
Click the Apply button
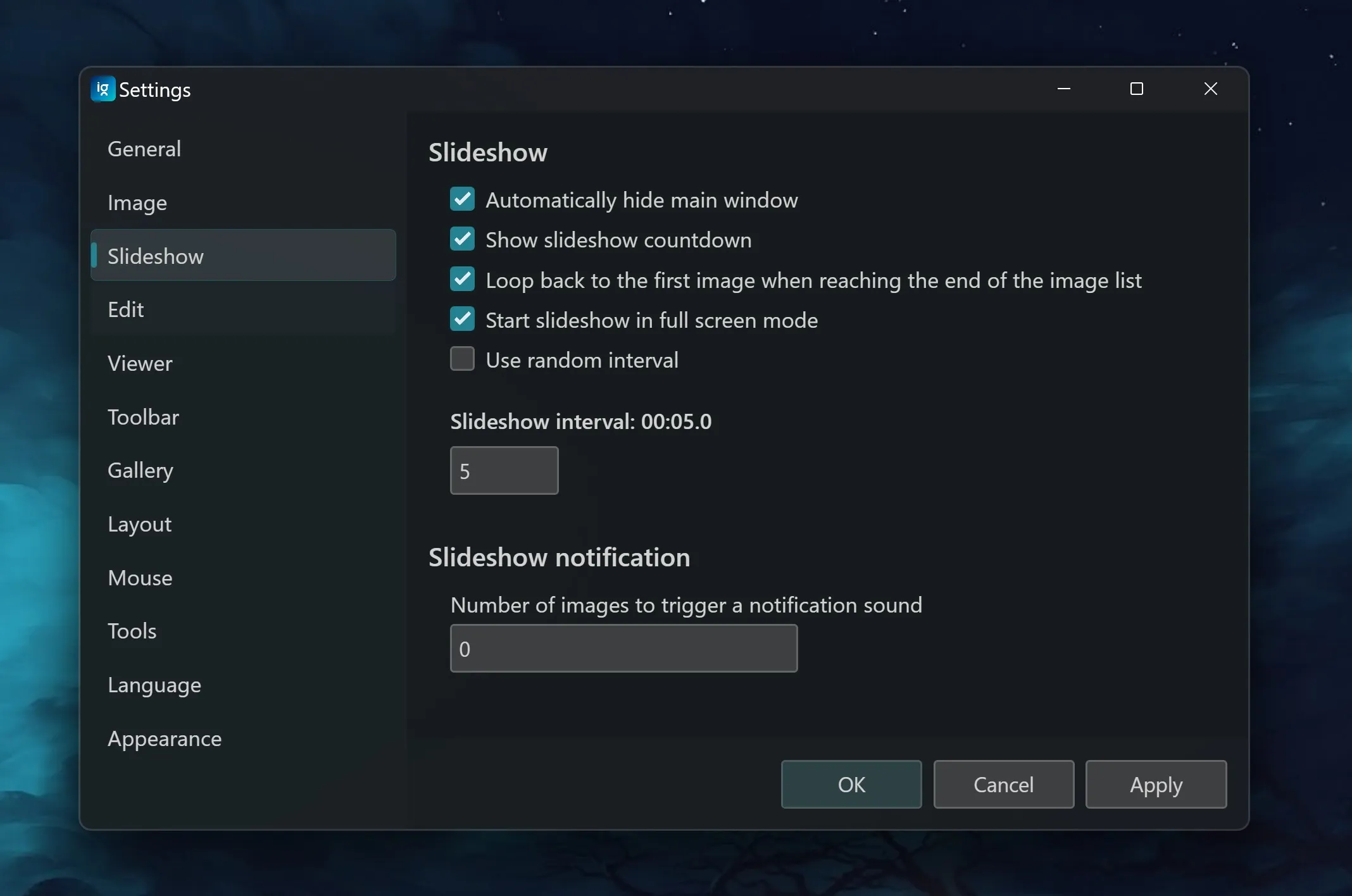pyautogui.click(x=1156, y=785)
